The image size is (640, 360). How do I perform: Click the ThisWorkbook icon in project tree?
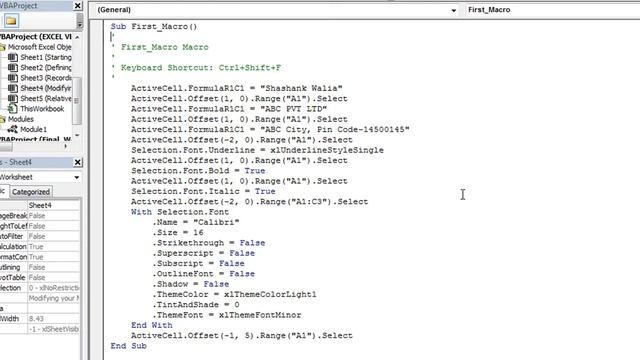point(13,109)
